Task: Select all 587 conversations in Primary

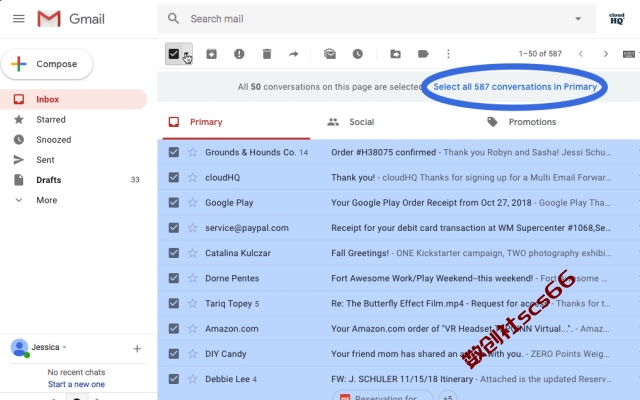Action: 515,87
